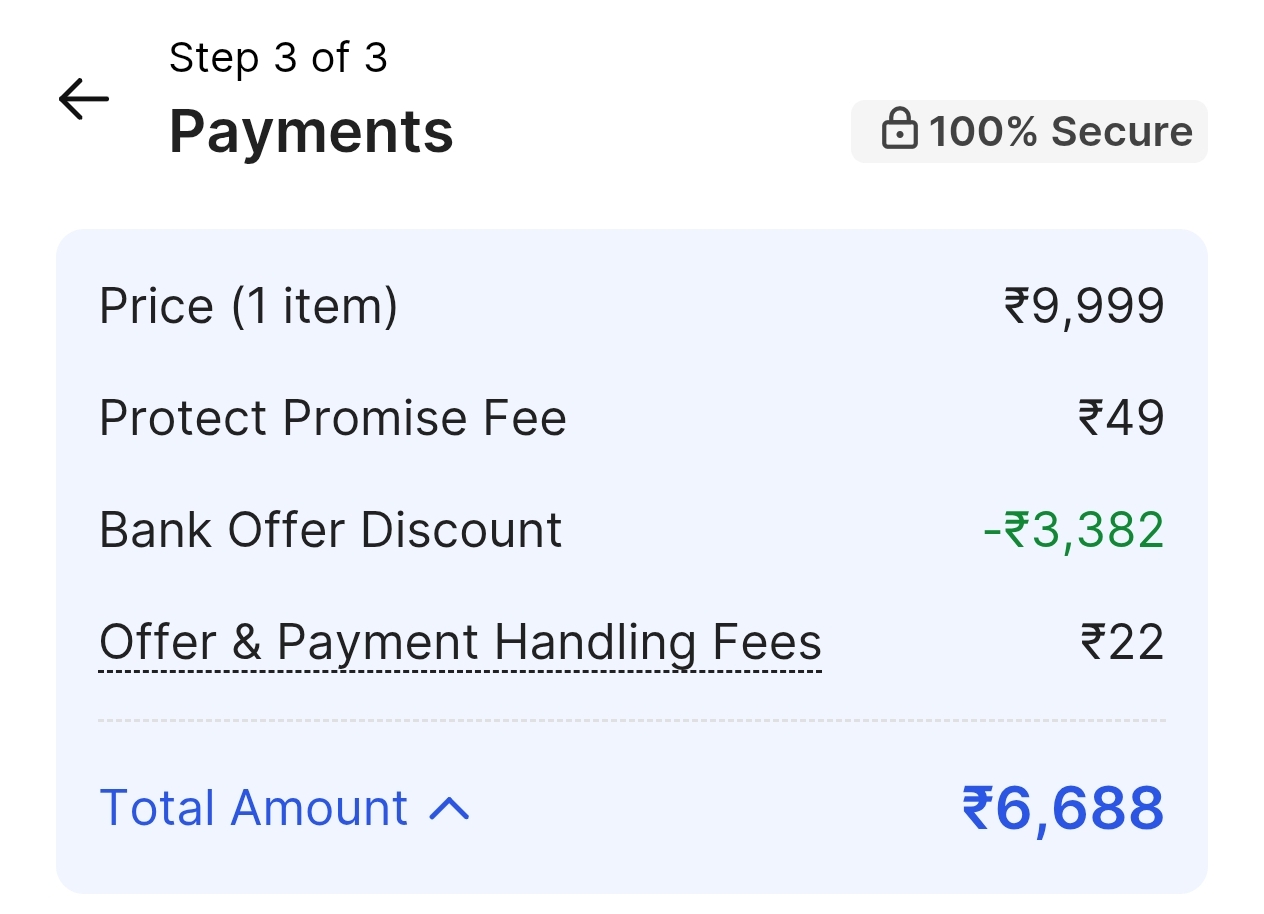Click the Step 3 of 3 indicator
Screen dimensions: 1264x914
click(278, 58)
